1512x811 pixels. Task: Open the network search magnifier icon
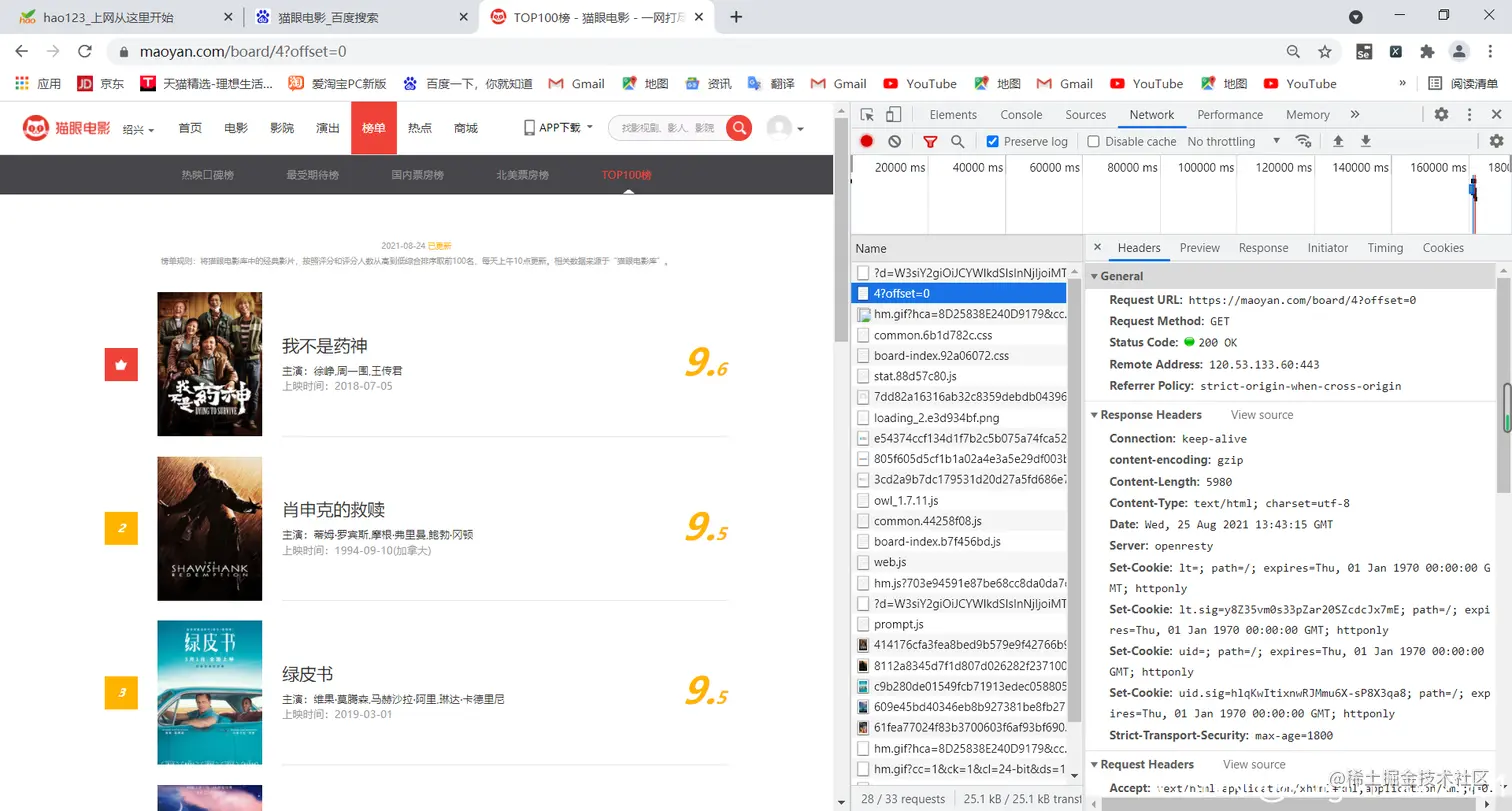tap(958, 141)
